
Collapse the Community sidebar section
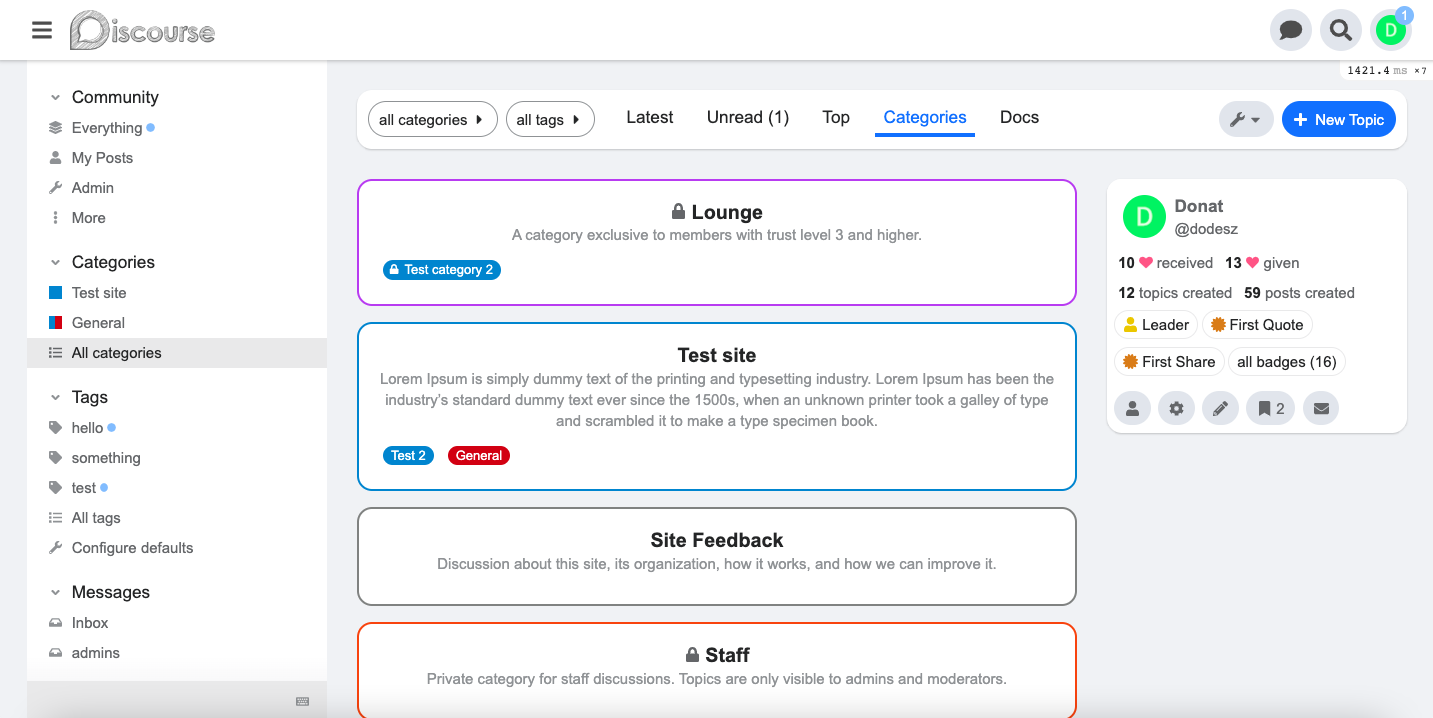coord(56,97)
